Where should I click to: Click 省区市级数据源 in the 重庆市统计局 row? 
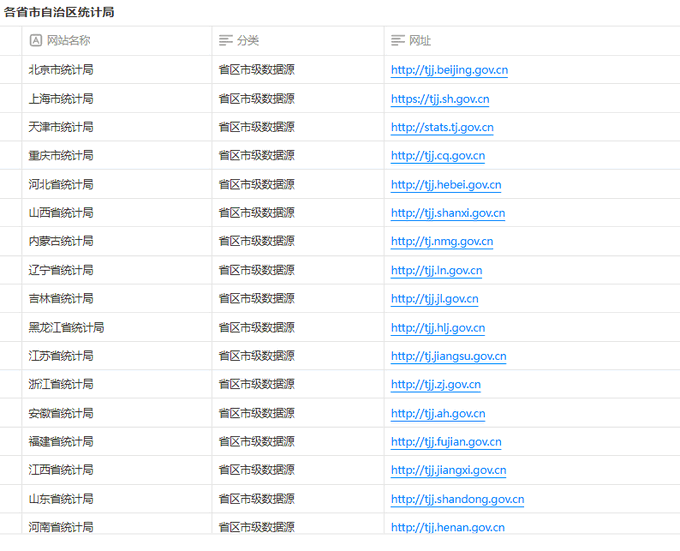(257, 156)
